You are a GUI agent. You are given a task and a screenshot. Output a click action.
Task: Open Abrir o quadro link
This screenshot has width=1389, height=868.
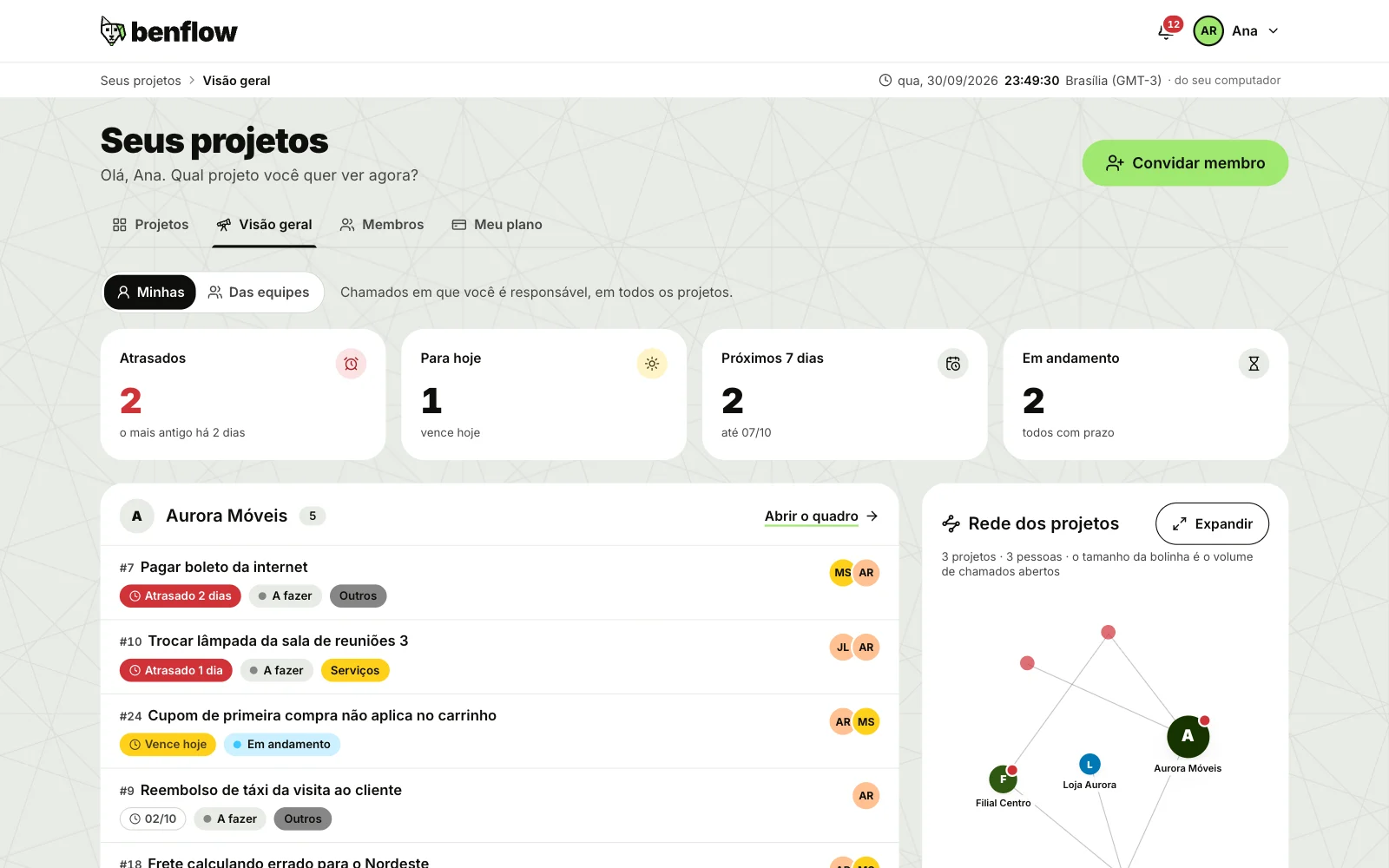tap(821, 516)
